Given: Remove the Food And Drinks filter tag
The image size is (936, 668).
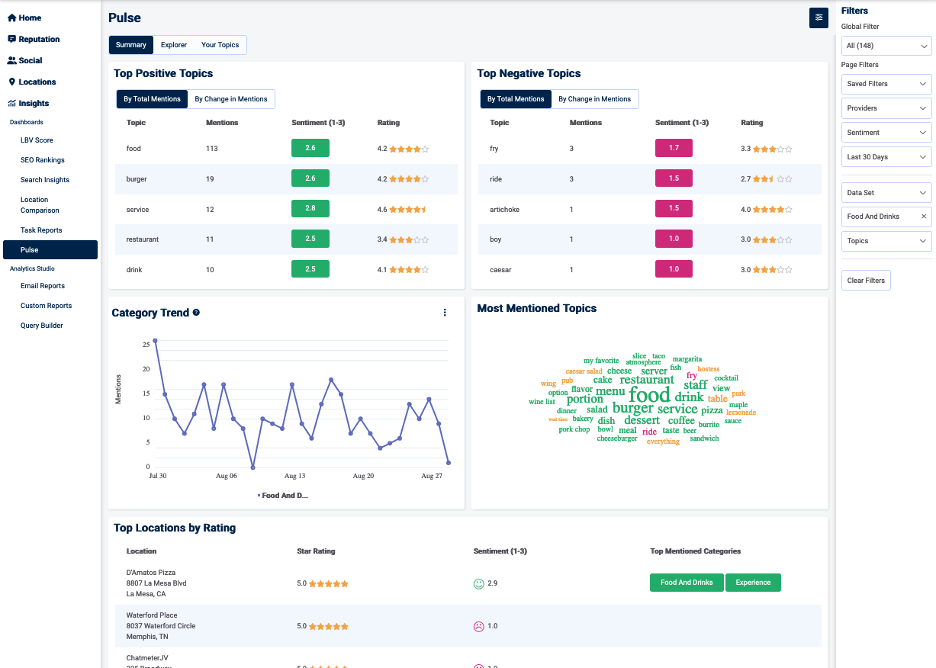Looking at the screenshot, I should [x=923, y=217].
